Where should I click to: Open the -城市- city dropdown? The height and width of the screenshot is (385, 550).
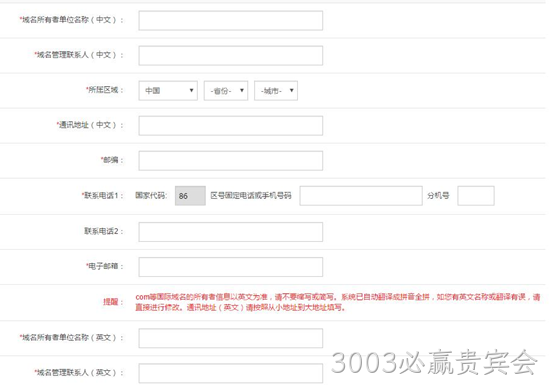point(276,90)
